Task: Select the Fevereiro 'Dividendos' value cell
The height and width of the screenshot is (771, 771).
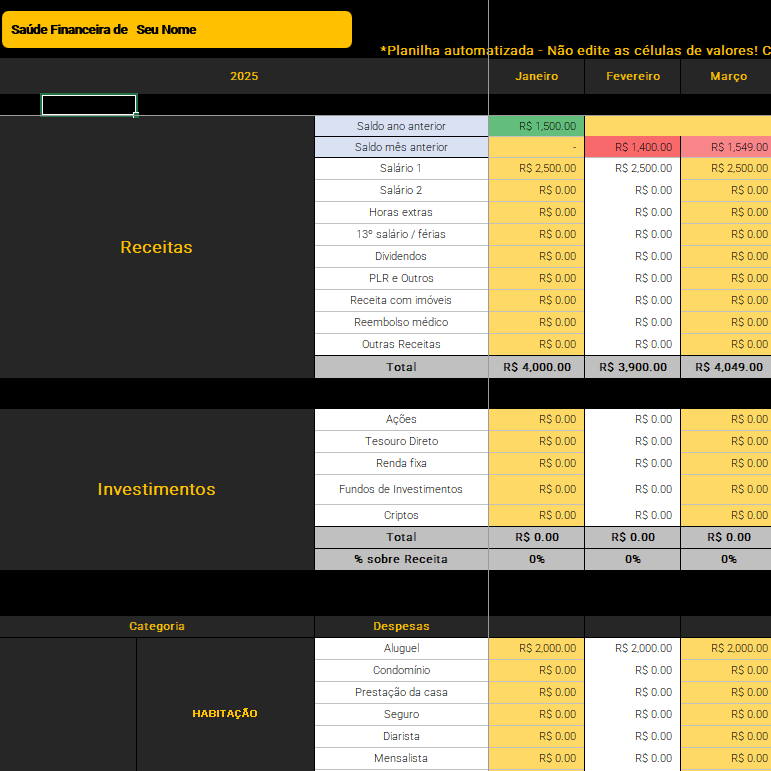Action: click(632, 256)
